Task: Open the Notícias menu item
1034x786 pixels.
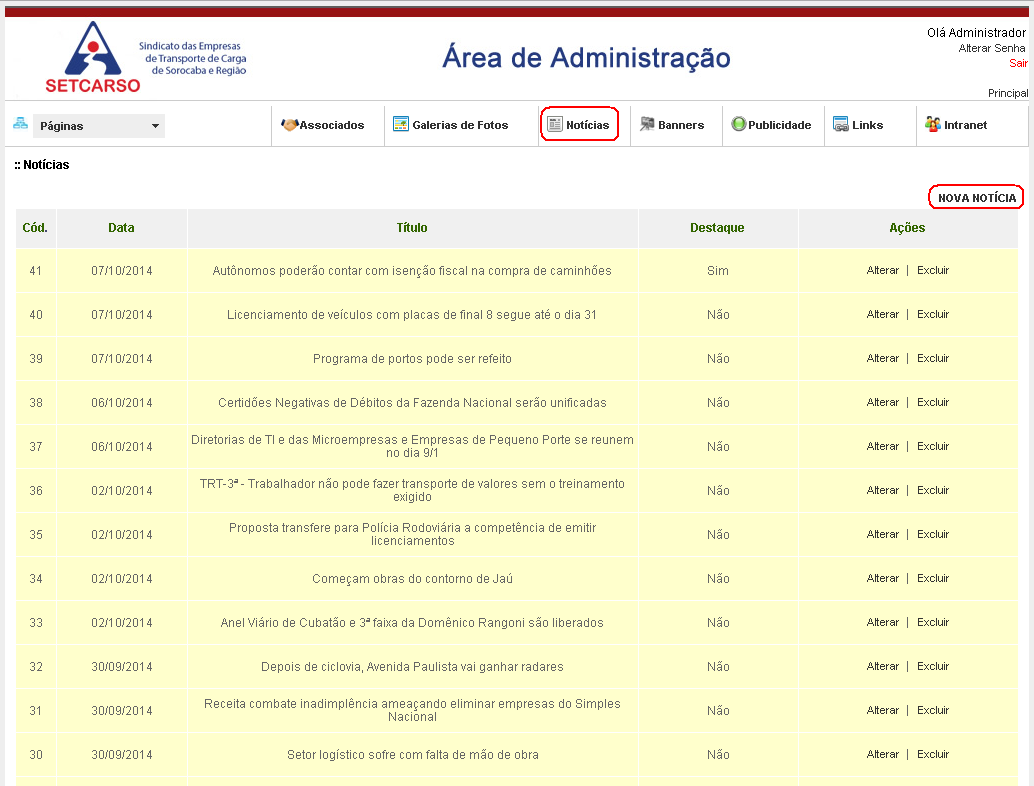Action: (588, 125)
